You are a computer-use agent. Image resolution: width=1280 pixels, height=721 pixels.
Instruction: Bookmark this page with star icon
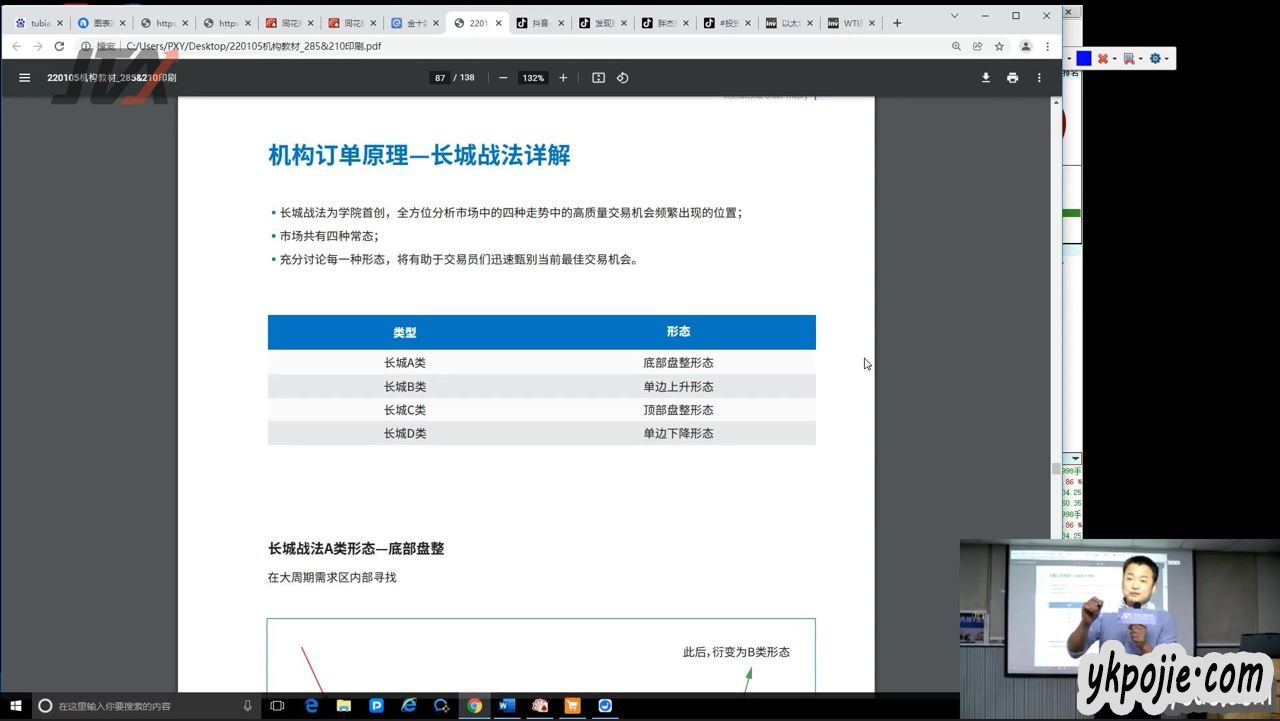pos(999,46)
